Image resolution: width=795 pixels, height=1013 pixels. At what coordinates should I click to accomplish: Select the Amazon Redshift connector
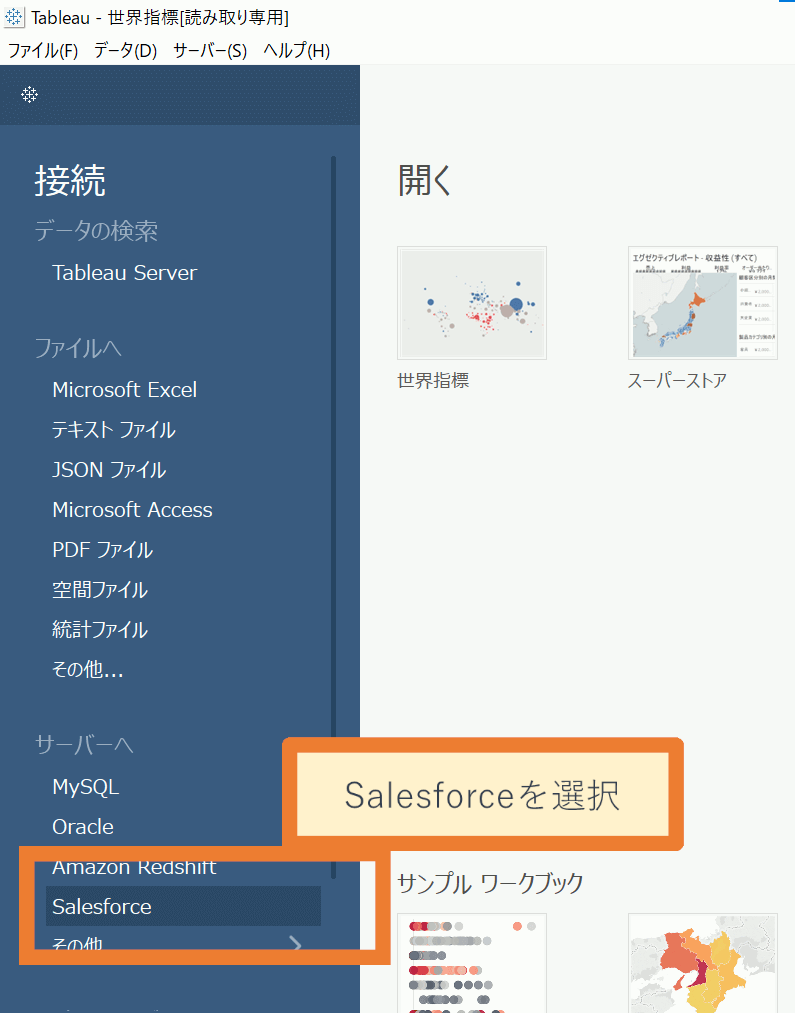click(134, 867)
